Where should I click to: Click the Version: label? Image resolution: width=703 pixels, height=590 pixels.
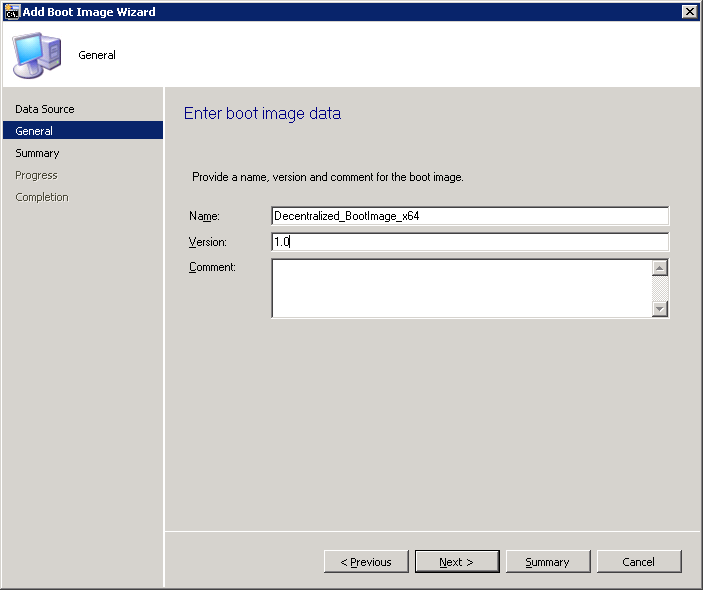208,242
